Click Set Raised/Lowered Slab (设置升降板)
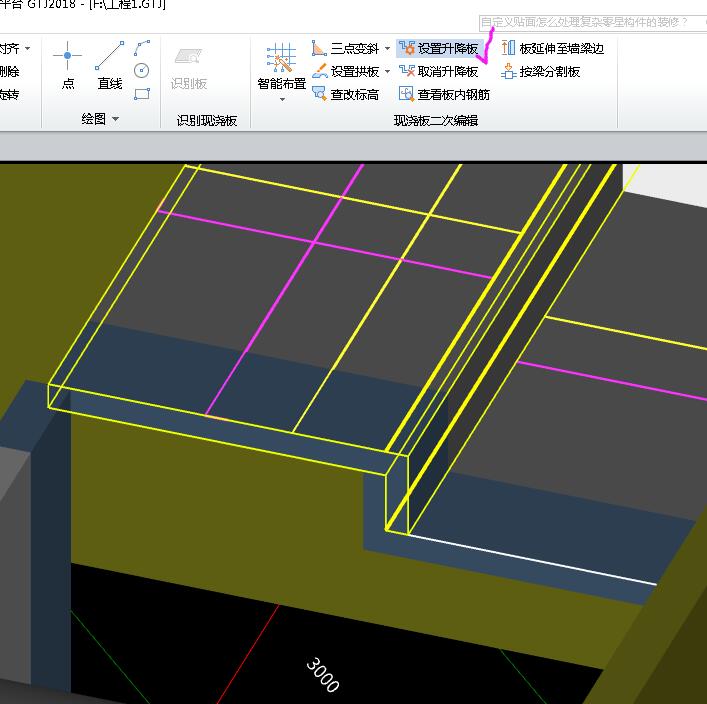Screen dimensions: 707x704 439,48
